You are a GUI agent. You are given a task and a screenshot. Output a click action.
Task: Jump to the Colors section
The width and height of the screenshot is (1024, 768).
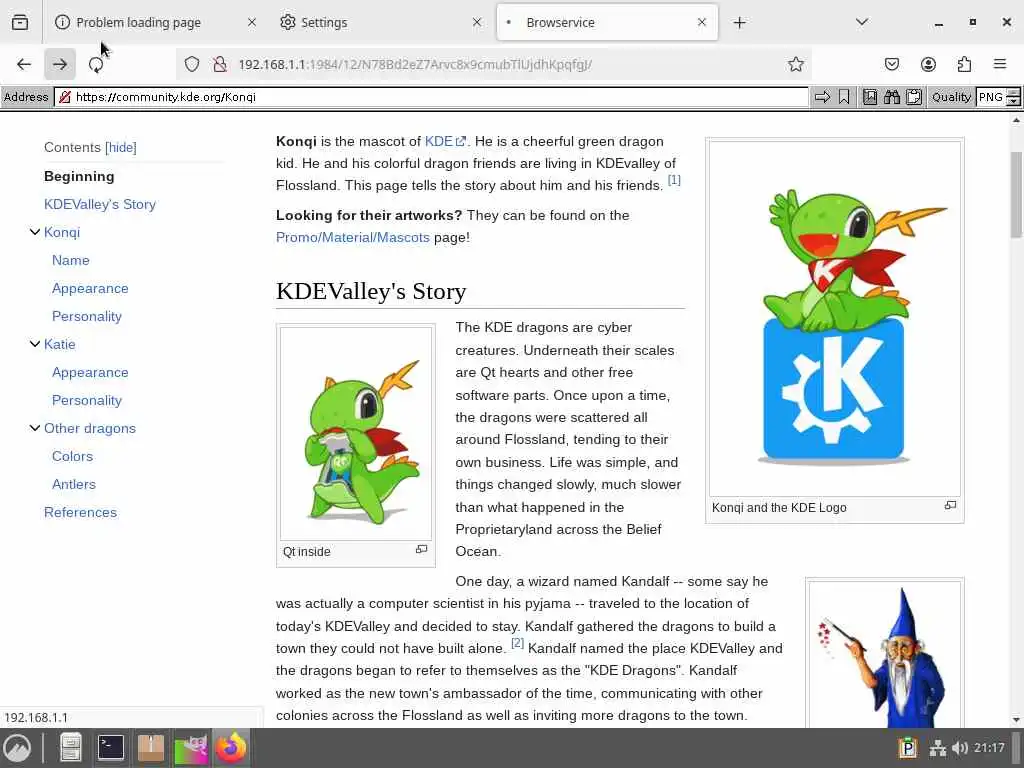pos(72,456)
